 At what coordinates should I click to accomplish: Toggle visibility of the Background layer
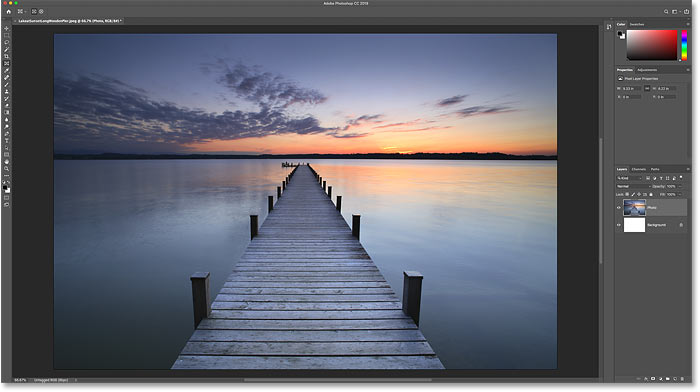pyautogui.click(x=619, y=225)
